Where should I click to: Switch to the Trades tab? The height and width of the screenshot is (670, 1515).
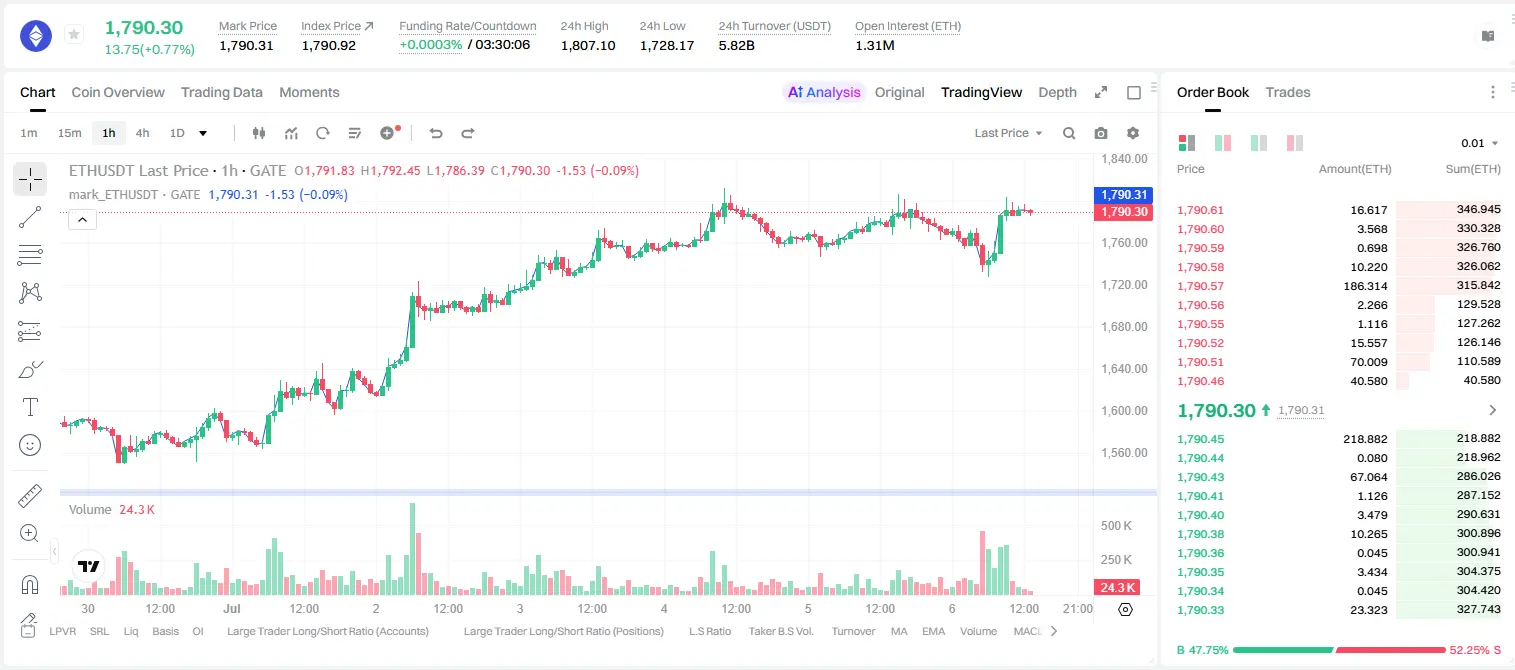[1288, 92]
